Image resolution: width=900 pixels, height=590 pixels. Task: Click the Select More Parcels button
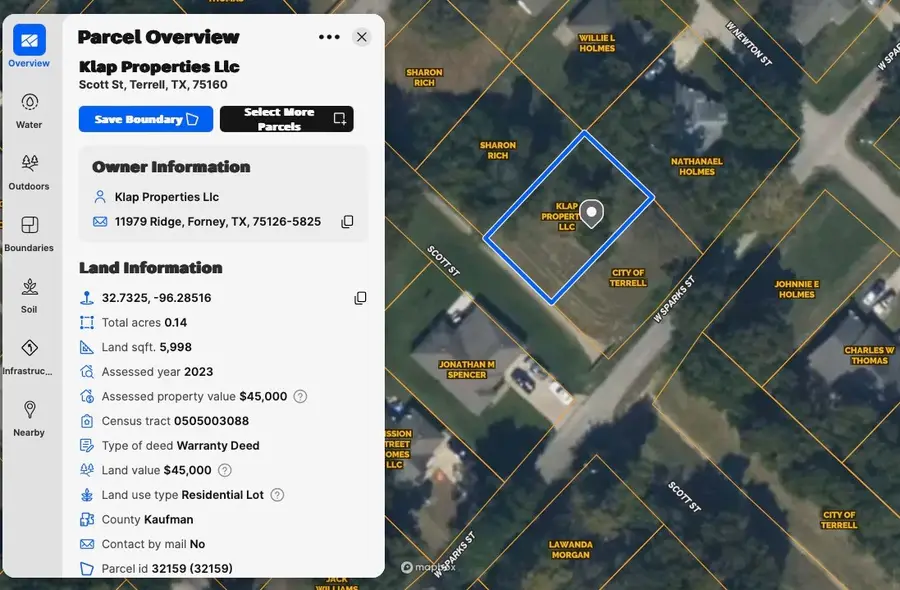tap(287, 119)
